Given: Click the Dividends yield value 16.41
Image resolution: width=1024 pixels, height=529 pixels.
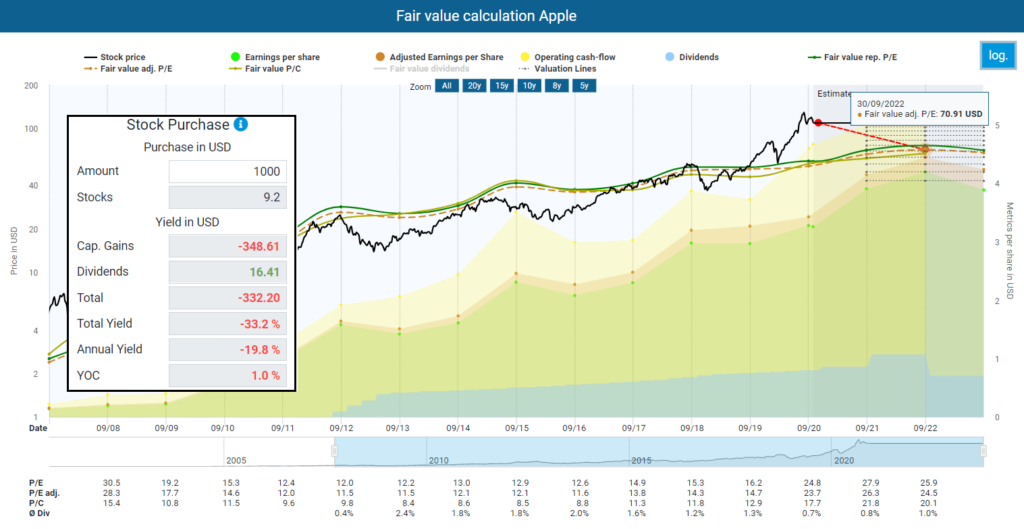Looking at the screenshot, I should (x=227, y=272).
